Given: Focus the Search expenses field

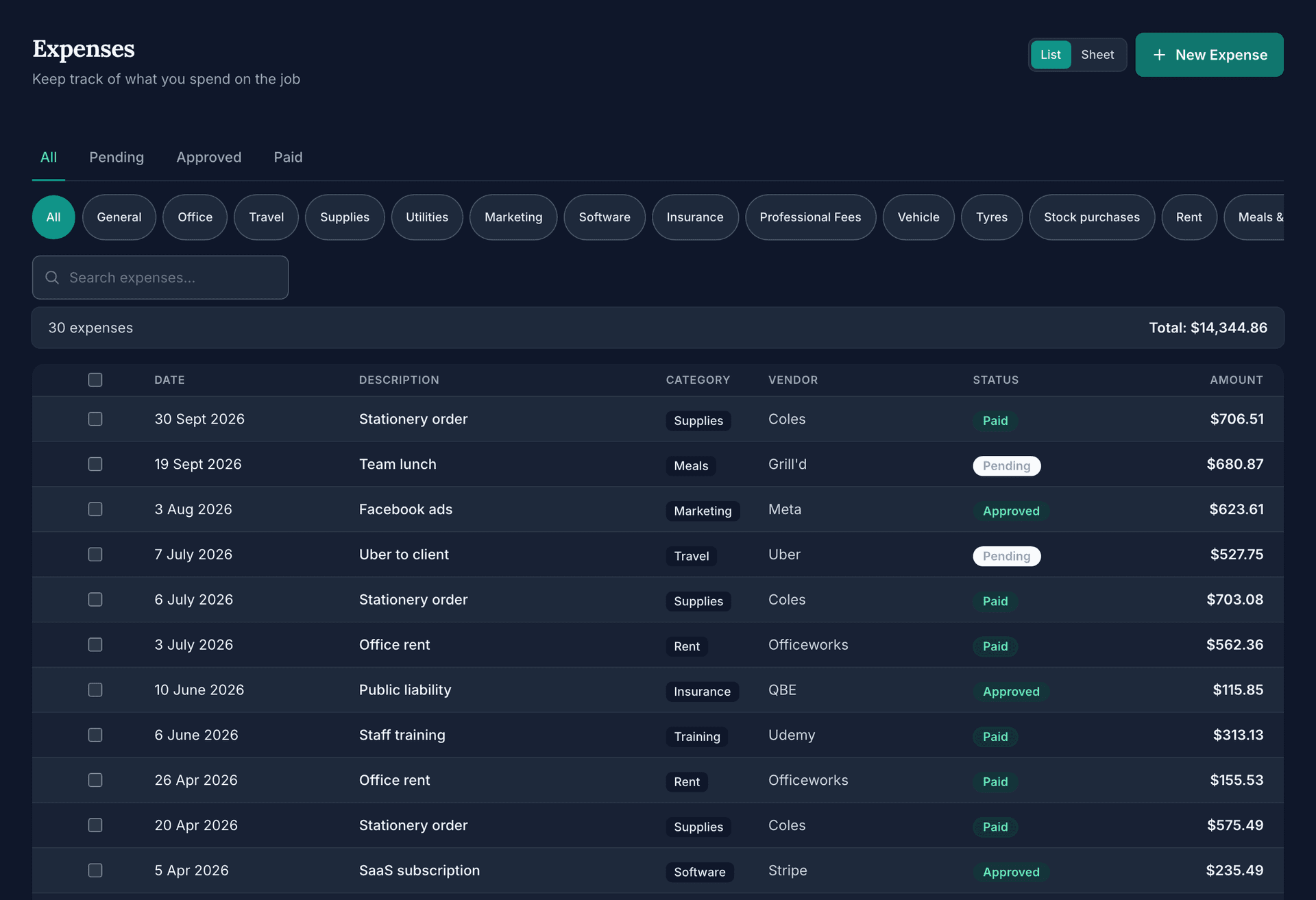Looking at the screenshot, I should [160, 278].
